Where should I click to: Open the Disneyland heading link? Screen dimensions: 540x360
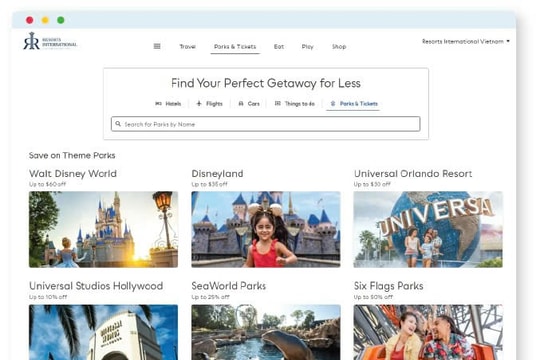click(217, 173)
